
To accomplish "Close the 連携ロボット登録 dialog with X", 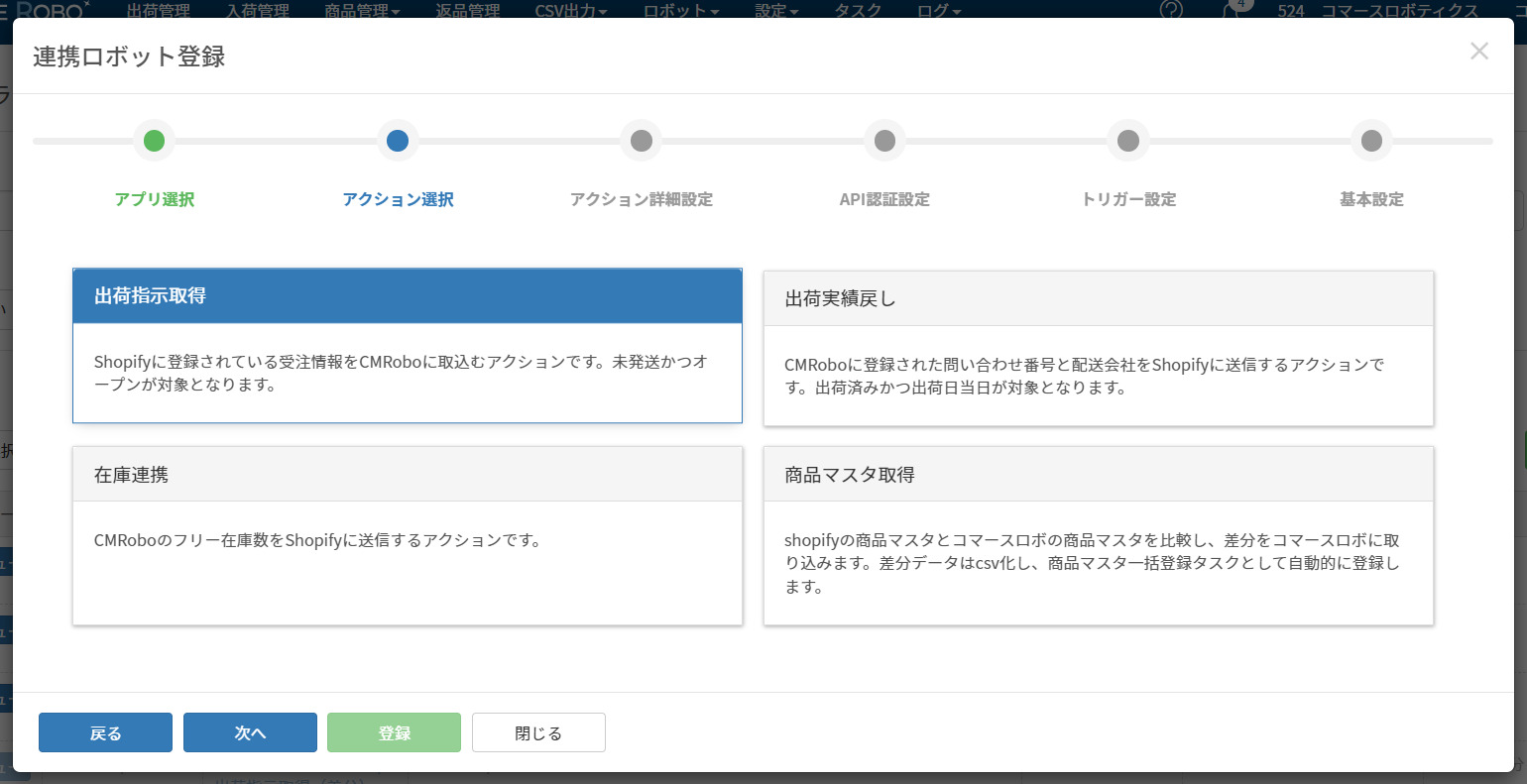I will 1478,52.
